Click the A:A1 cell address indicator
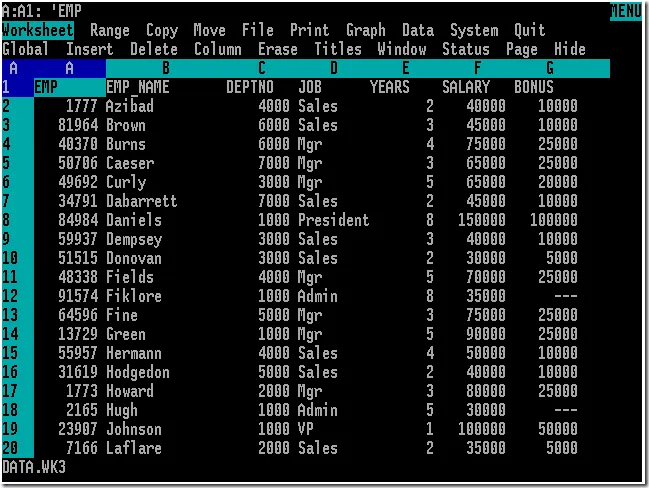Image resolution: width=649 pixels, height=488 pixels. click(21, 12)
